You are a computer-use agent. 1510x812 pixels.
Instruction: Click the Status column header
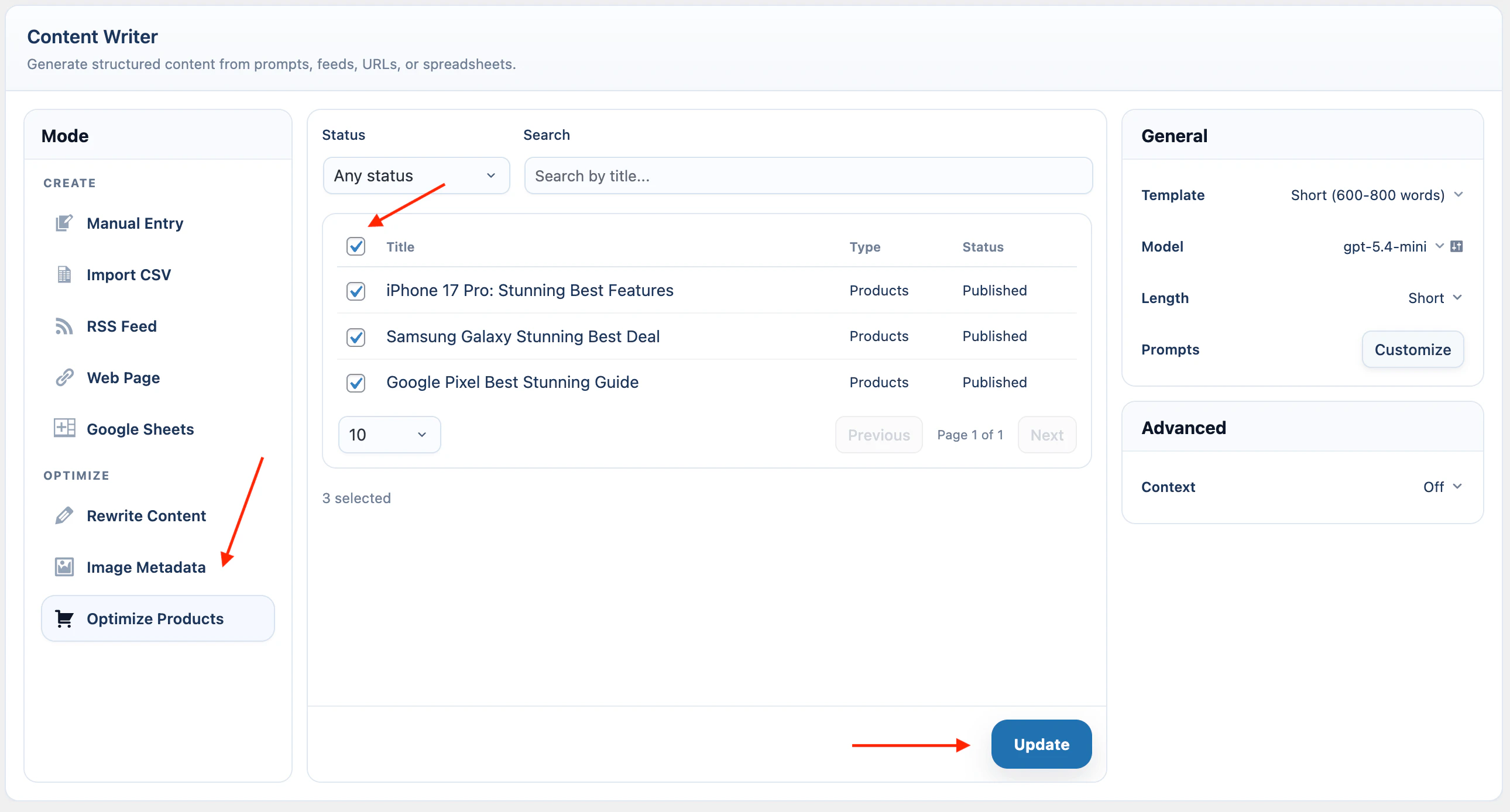tap(983, 247)
